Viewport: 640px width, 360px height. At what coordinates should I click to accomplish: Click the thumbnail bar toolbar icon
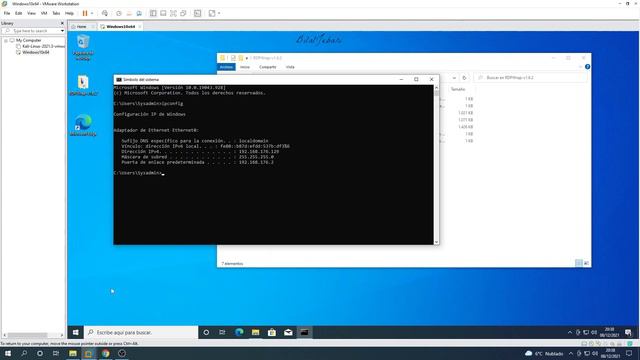coord(163,13)
